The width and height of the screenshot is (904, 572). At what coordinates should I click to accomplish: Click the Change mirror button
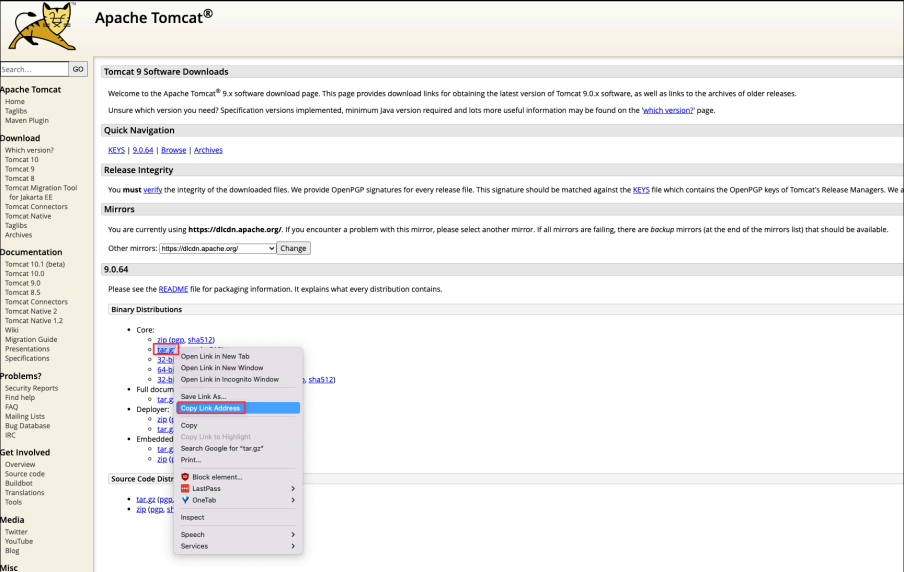(x=293, y=249)
